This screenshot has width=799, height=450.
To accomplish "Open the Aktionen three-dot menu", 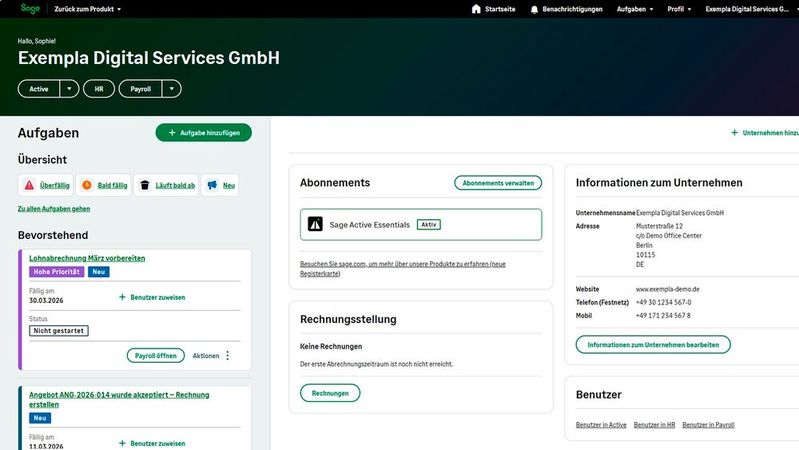I will 228,356.
